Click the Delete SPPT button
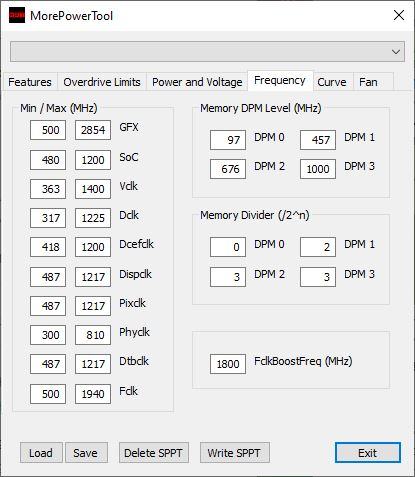This screenshot has width=415, height=477. pos(154,453)
